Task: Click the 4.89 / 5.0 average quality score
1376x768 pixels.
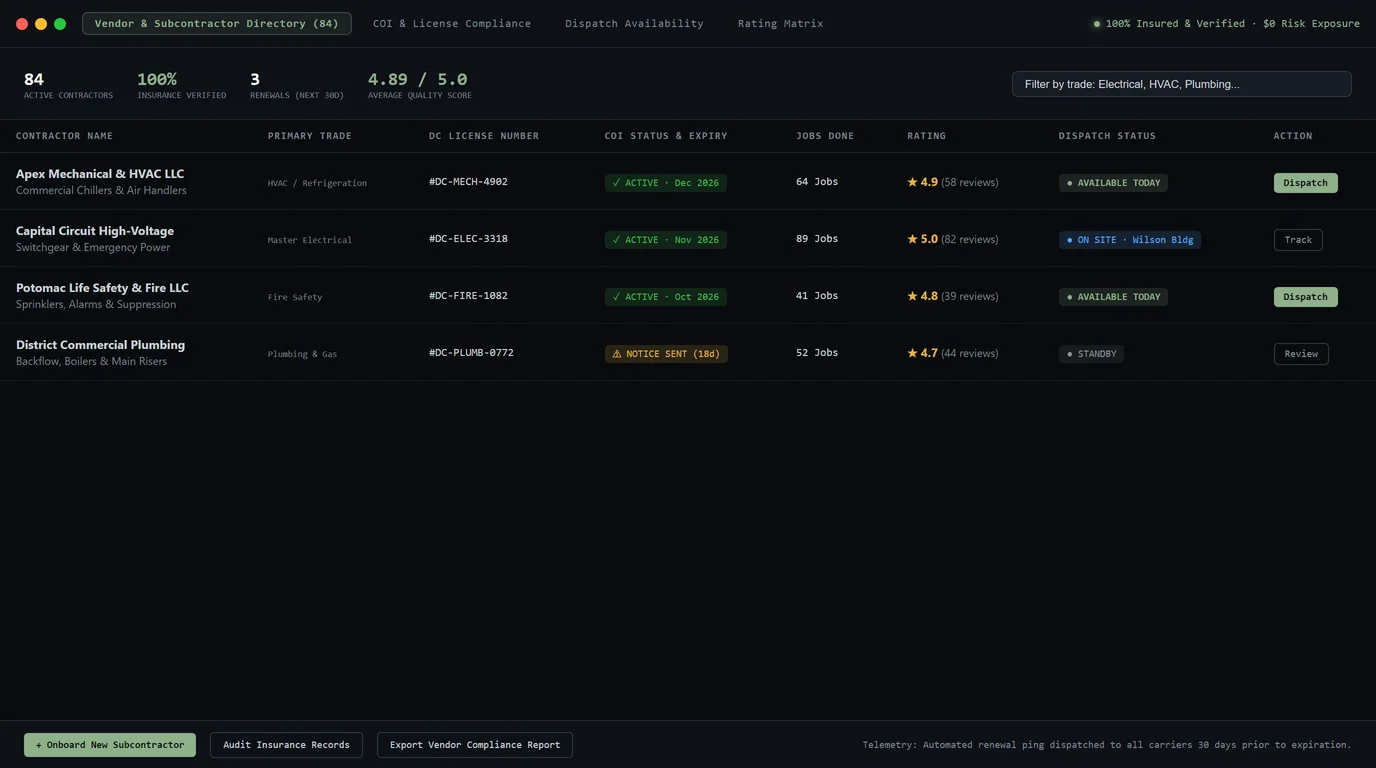Action: [420, 85]
